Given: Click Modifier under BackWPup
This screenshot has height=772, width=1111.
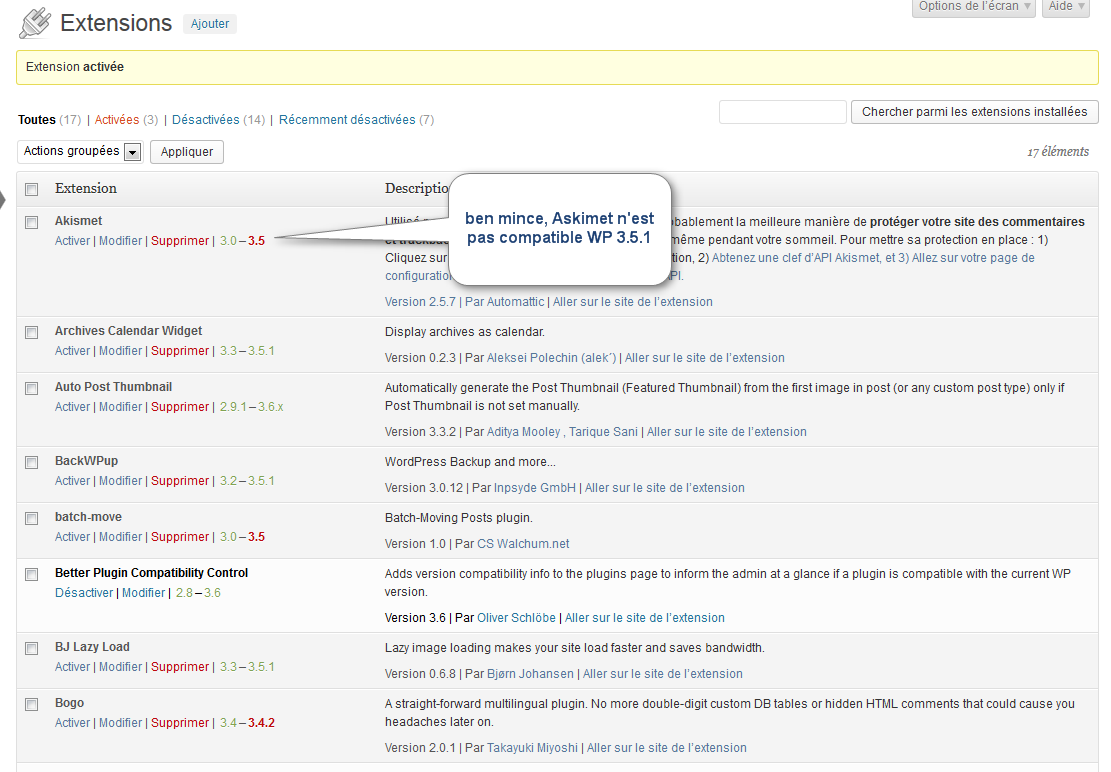Looking at the screenshot, I should point(120,481).
